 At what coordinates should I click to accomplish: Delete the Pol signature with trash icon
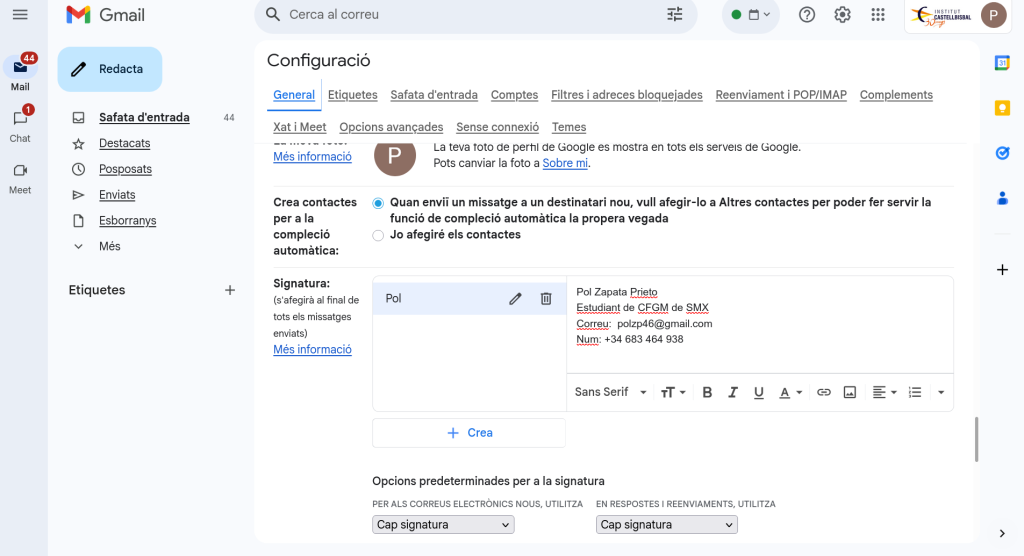click(546, 298)
